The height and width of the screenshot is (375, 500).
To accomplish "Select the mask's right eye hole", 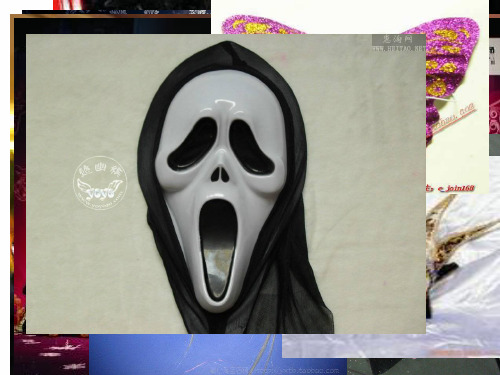I will coord(252,147).
